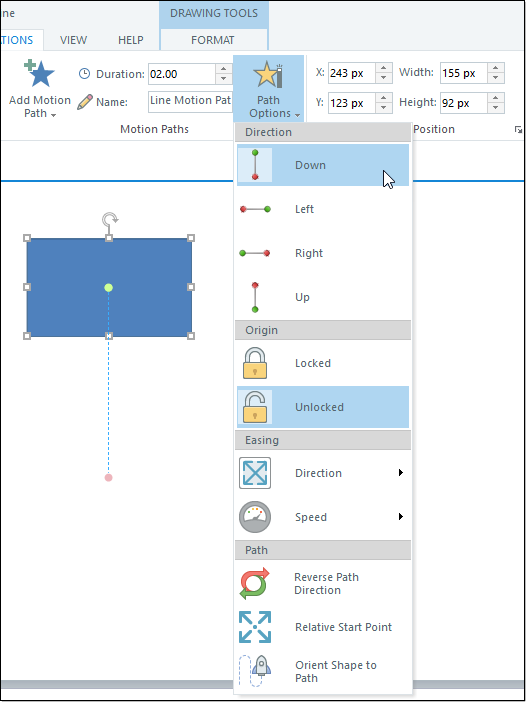Screen dimensions: 528x704
Task: Click the Orient Shape to Path rocket icon
Action: (255, 671)
